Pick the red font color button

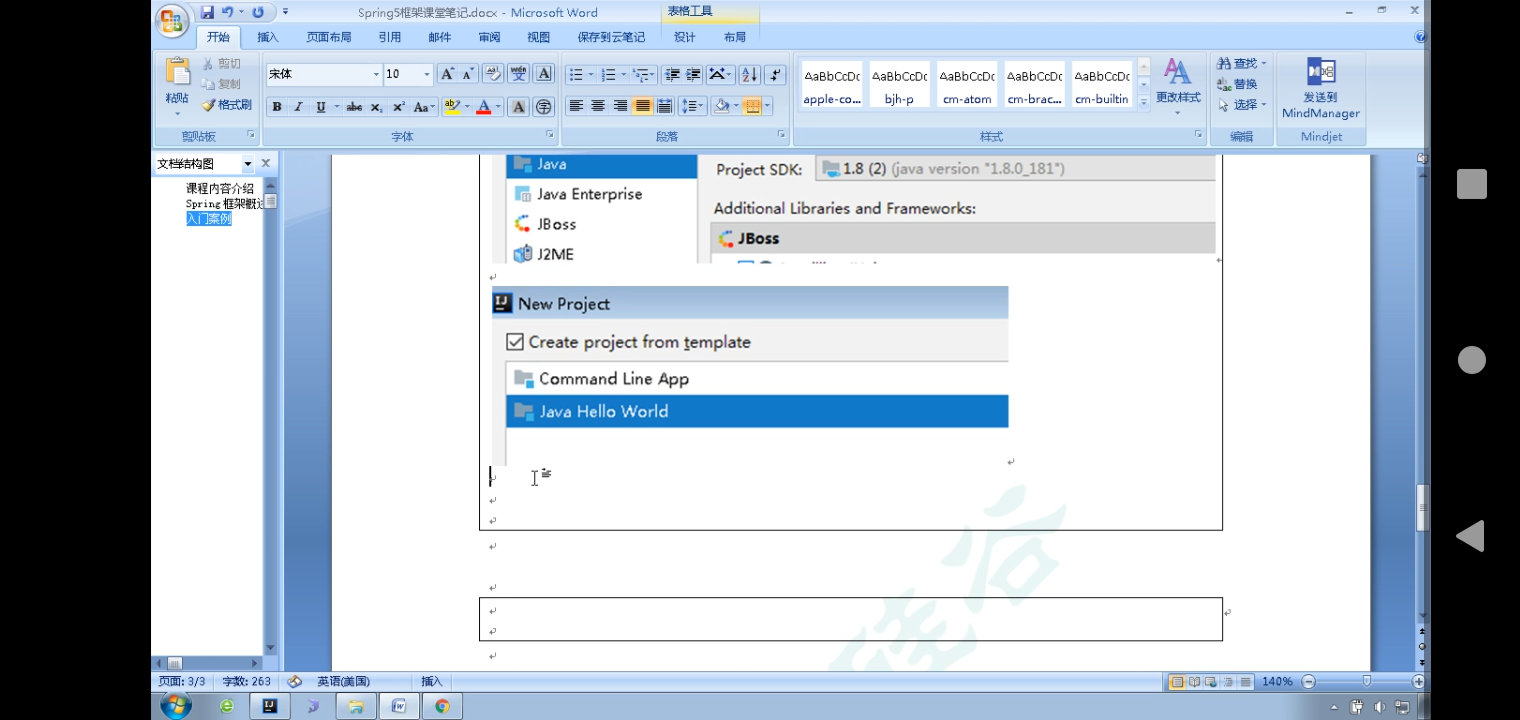[483, 107]
